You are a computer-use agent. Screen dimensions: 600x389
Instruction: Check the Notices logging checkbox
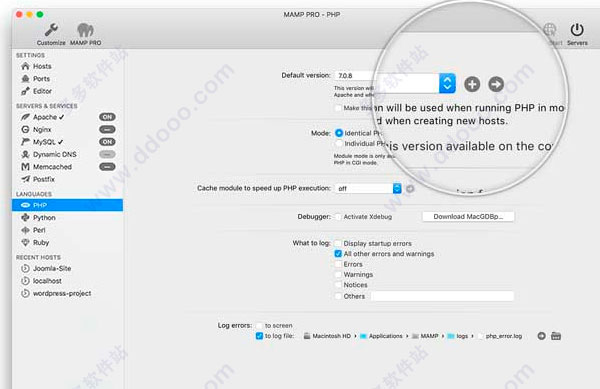(338, 285)
